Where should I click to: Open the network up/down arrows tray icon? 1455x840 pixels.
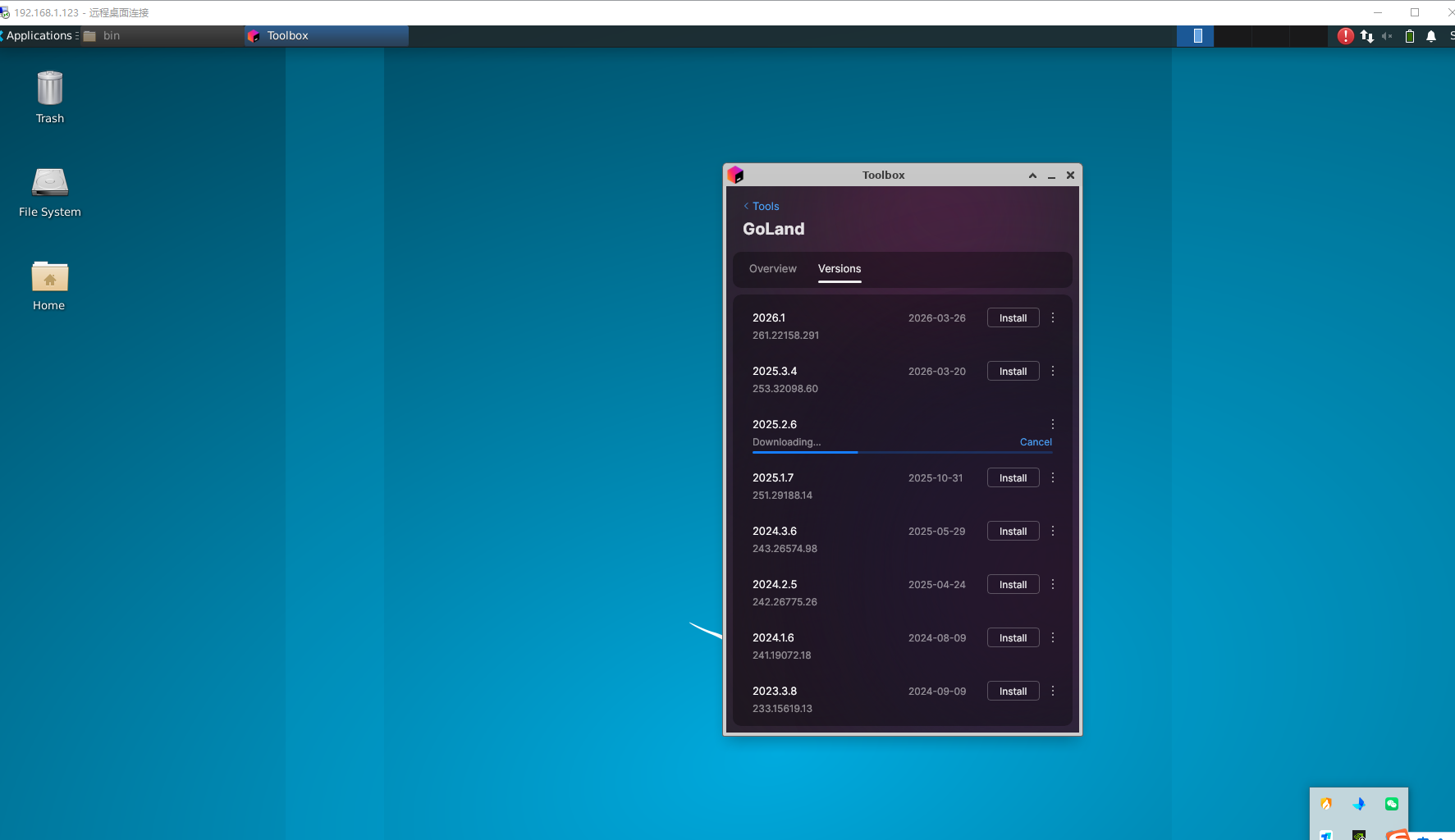coord(1367,35)
